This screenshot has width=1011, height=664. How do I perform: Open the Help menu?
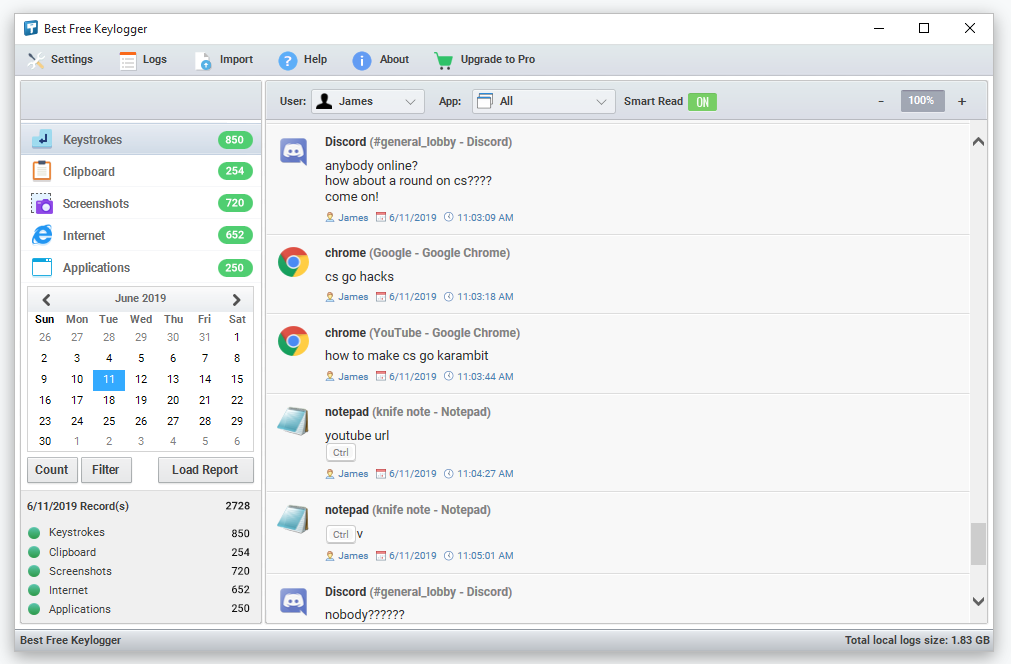click(x=303, y=60)
